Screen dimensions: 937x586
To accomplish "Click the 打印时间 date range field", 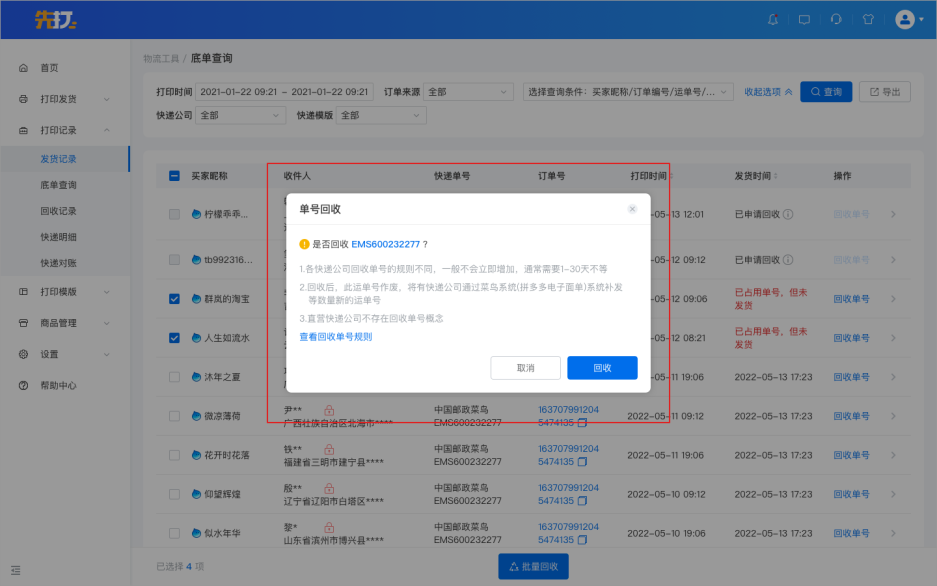I will [285, 92].
